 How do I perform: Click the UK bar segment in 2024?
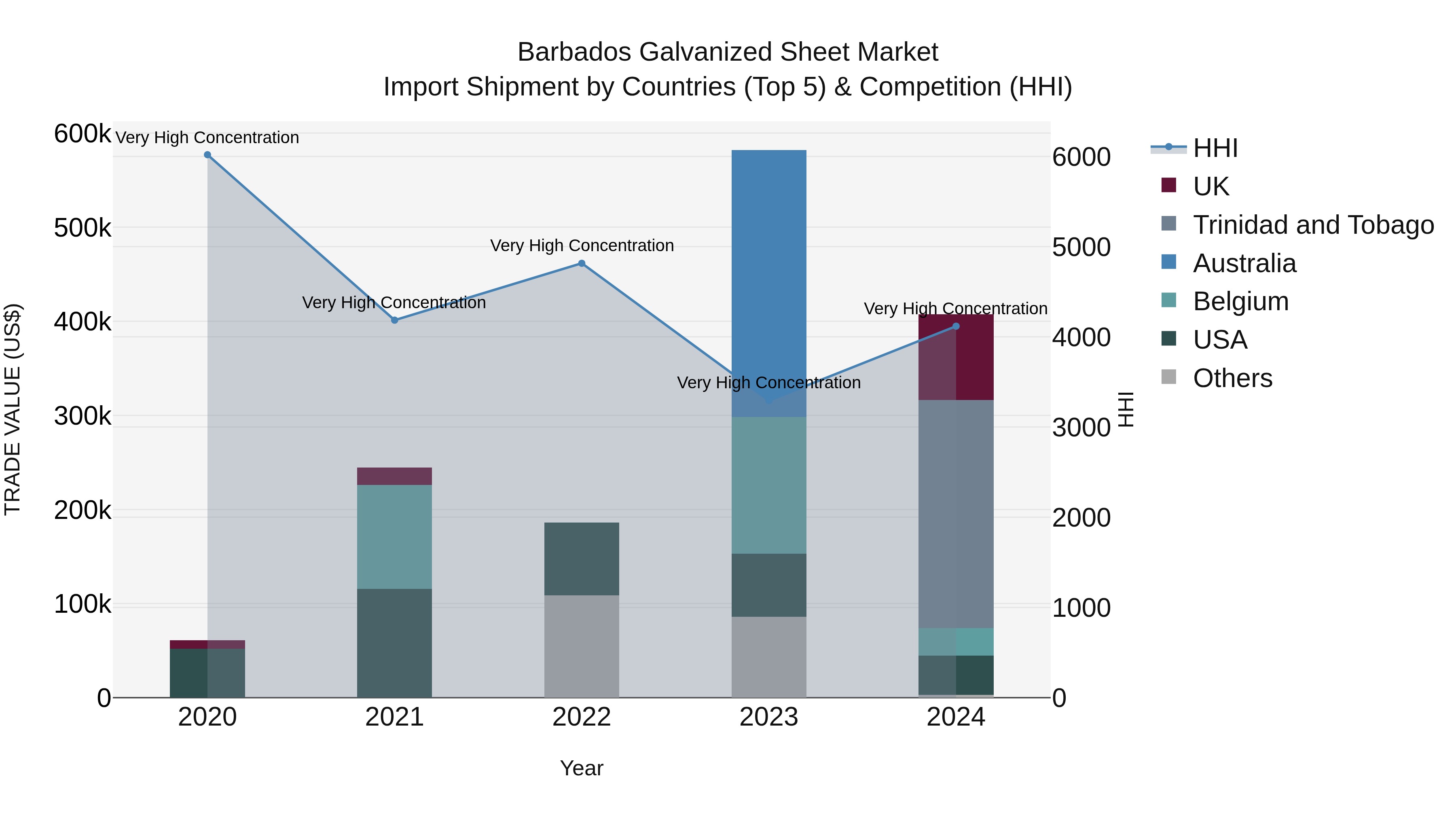point(956,357)
